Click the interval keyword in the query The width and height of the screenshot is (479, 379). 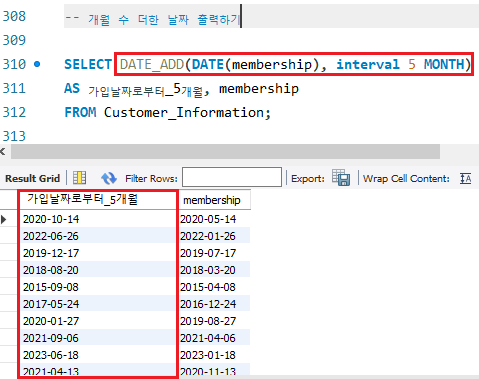tap(368, 64)
